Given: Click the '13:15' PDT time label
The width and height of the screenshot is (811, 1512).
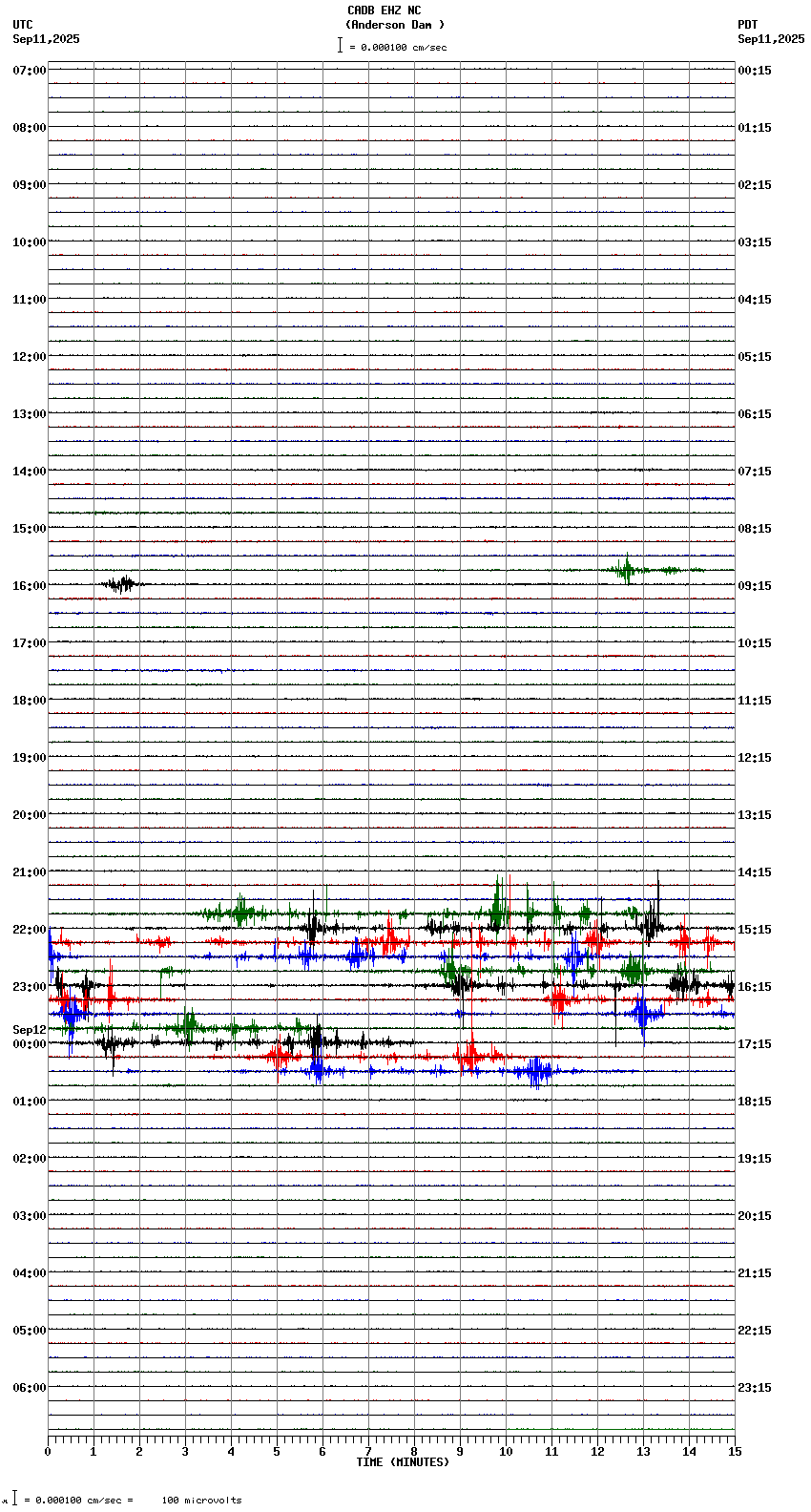Looking at the screenshot, I should pos(755,815).
